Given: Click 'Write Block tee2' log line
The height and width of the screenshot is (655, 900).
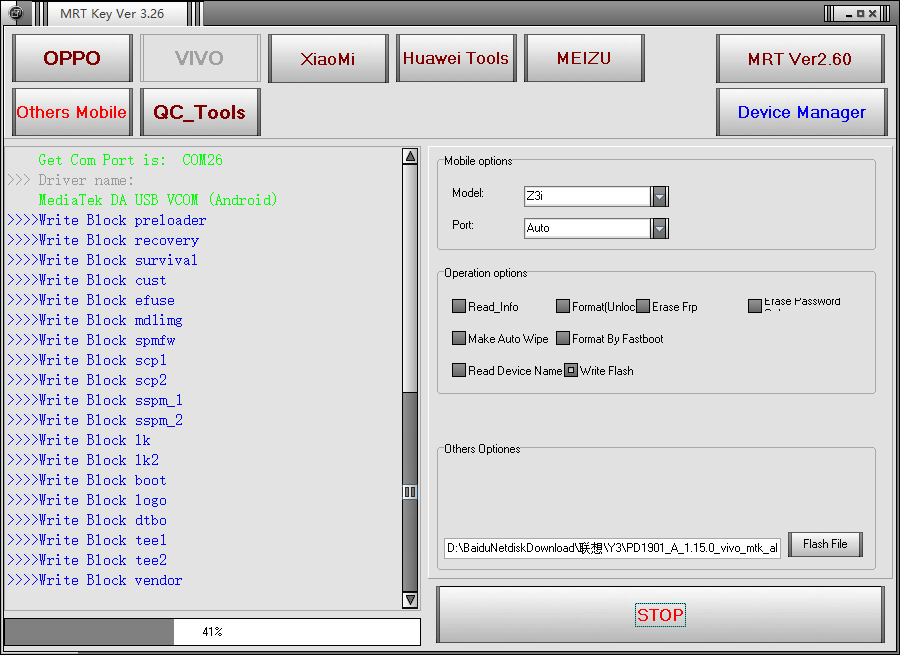Looking at the screenshot, I should pos(87,560).
